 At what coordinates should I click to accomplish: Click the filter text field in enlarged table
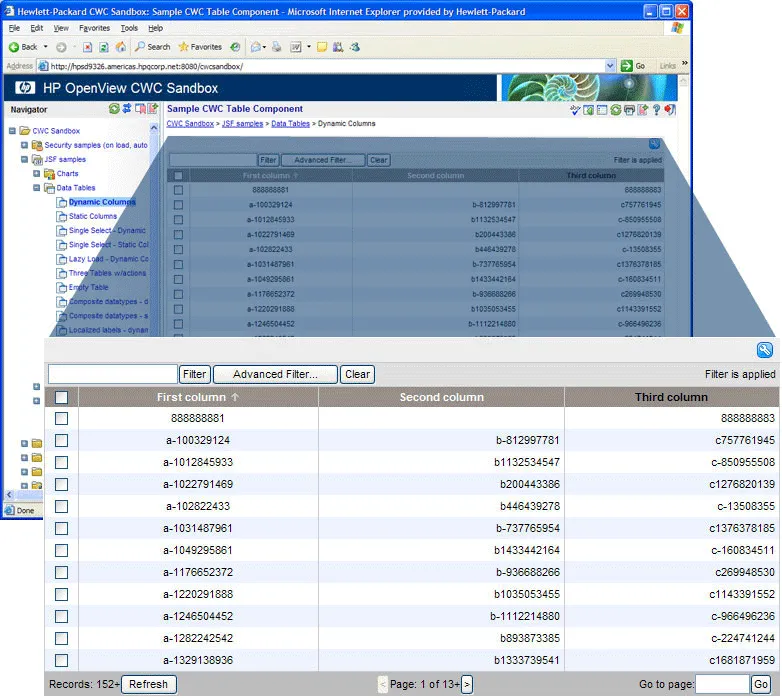(113, 374)
